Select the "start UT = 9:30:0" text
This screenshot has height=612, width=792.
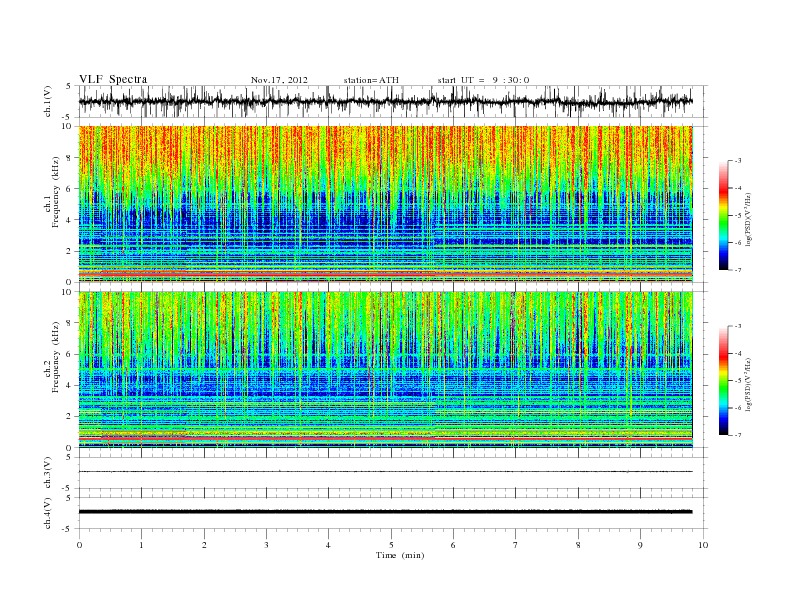coord(483,80)
